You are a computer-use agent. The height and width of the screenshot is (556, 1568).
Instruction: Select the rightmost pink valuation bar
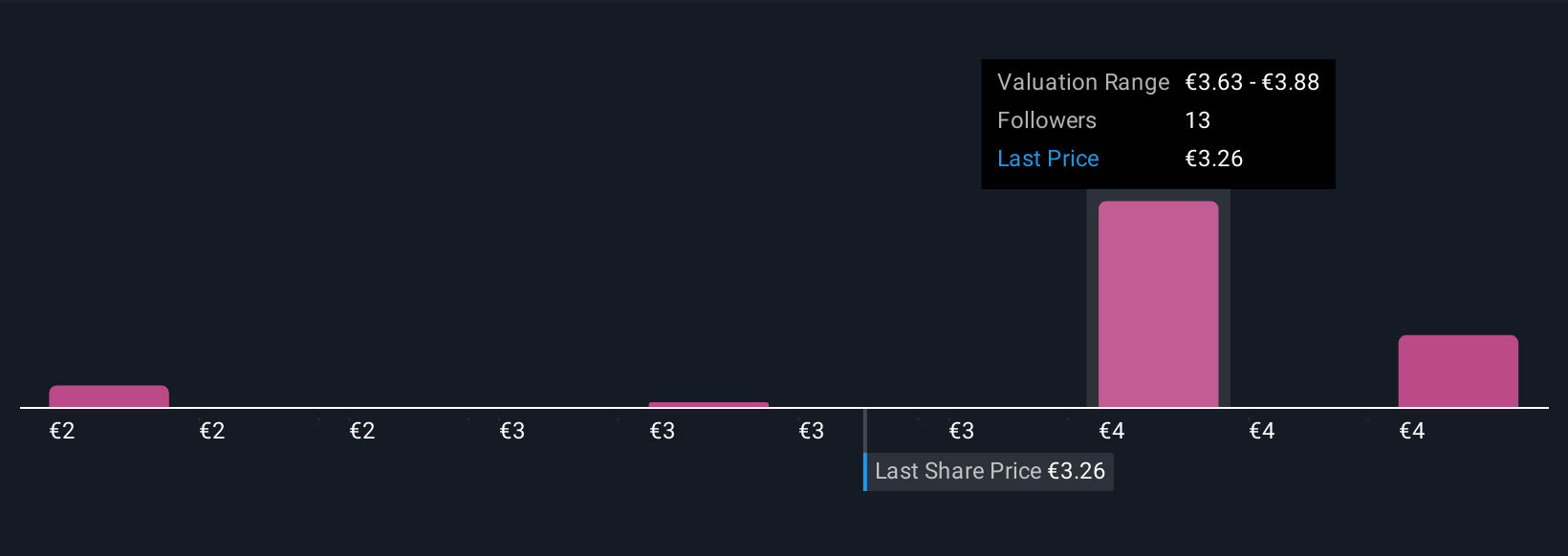pos(1457,371)
